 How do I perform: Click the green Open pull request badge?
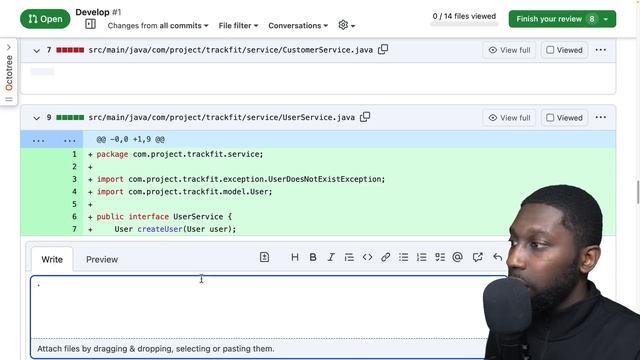pos(45,19)
